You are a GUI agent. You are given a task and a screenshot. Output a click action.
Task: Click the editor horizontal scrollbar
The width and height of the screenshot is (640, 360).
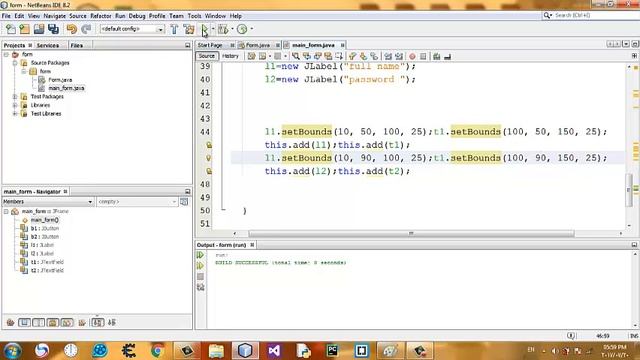pyautogui.click(x=411, y=233)
